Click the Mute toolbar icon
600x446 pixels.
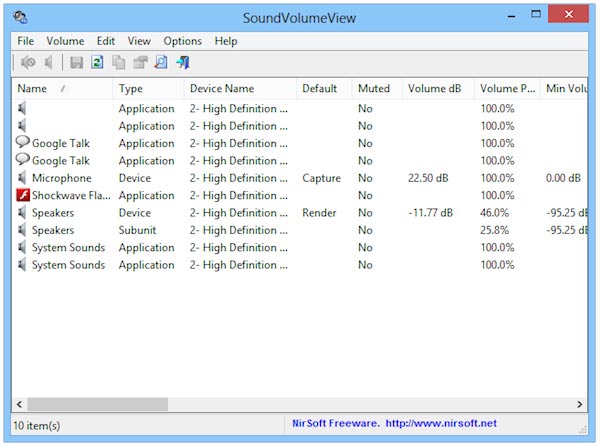(28, 62)
